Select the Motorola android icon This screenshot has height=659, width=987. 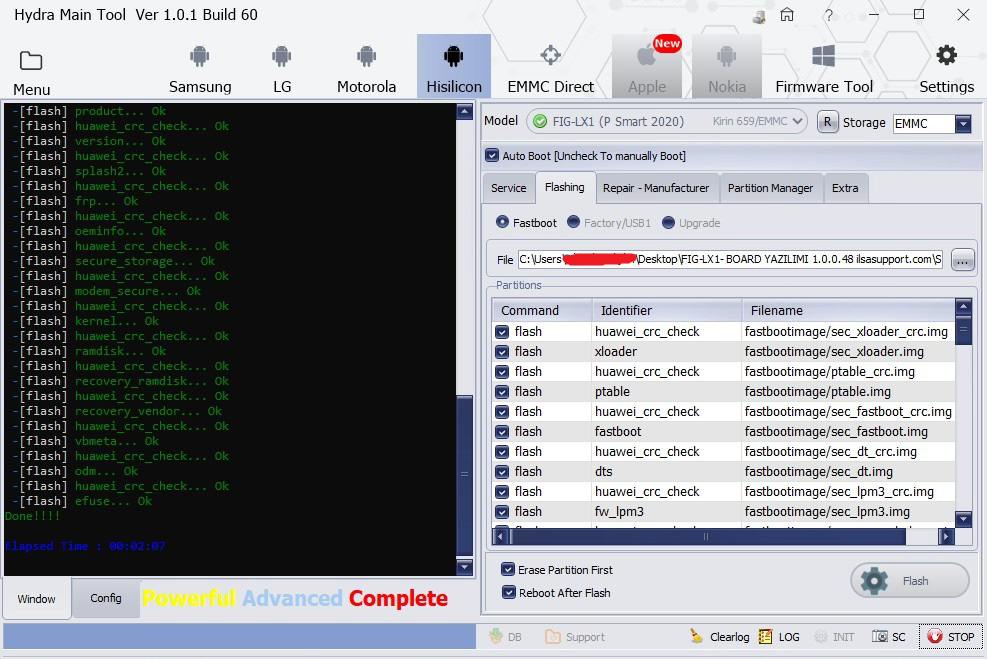[366, 57]
